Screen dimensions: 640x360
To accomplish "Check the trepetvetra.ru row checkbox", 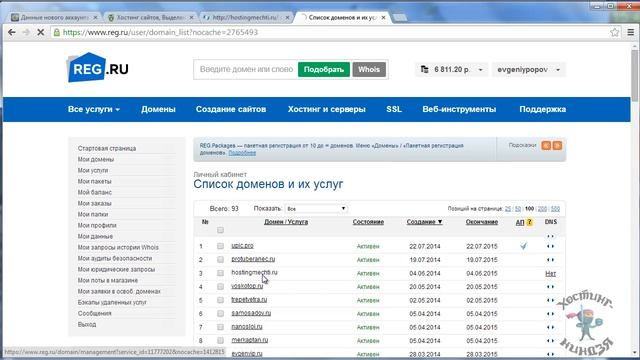I will click(220, 300).
